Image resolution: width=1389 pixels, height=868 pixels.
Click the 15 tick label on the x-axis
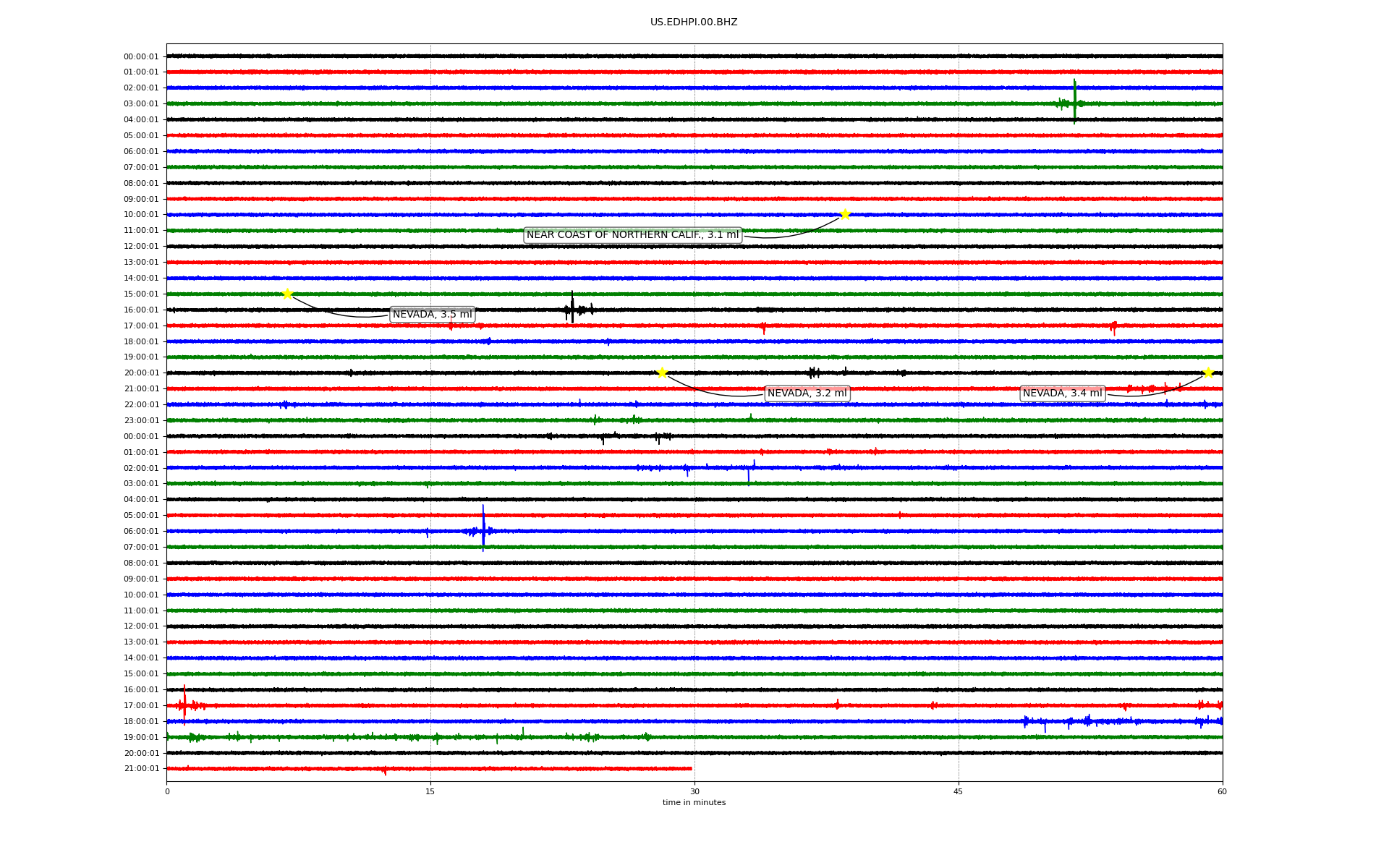tap(430, 791)
